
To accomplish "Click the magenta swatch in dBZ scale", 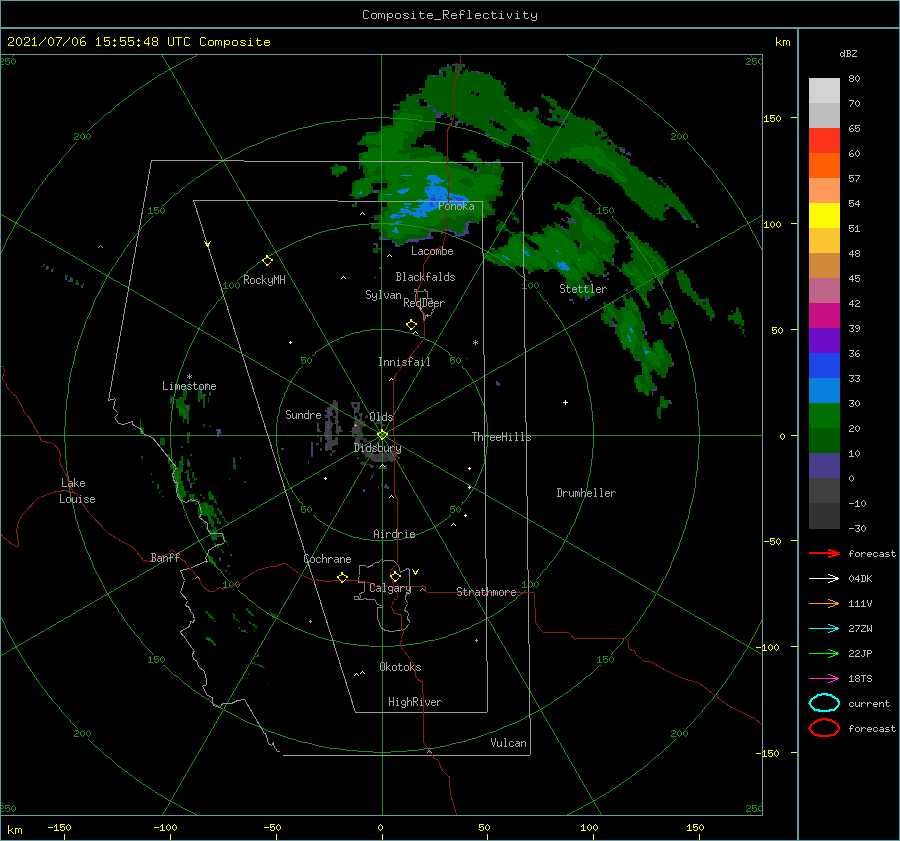I will [824, 316].
